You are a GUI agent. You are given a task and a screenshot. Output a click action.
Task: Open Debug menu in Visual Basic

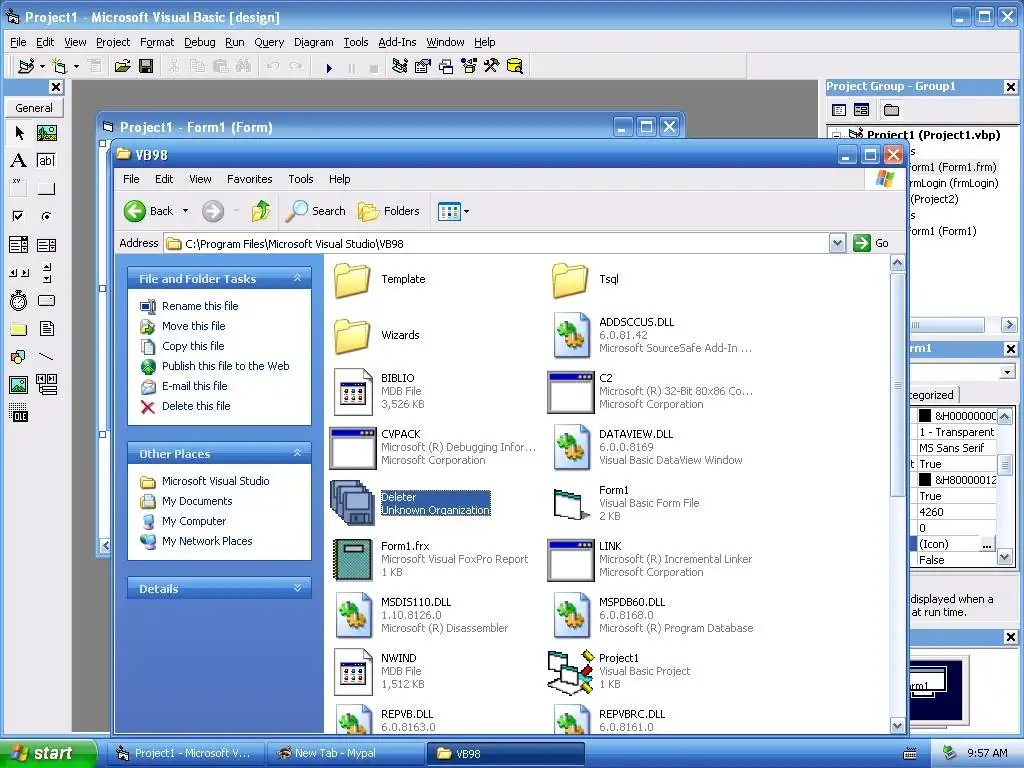click(x=199, y=42)
